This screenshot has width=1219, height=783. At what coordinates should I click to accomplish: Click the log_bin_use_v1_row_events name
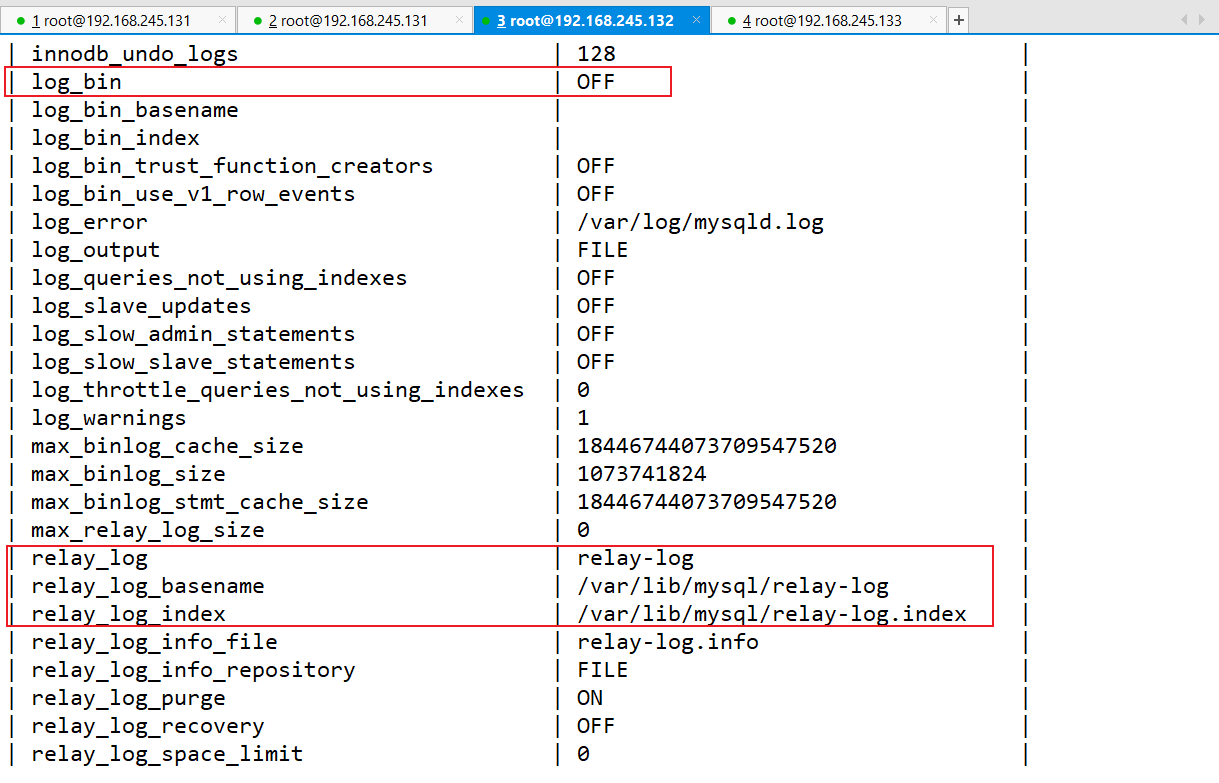pyautogui.click(x=193, y=194)
